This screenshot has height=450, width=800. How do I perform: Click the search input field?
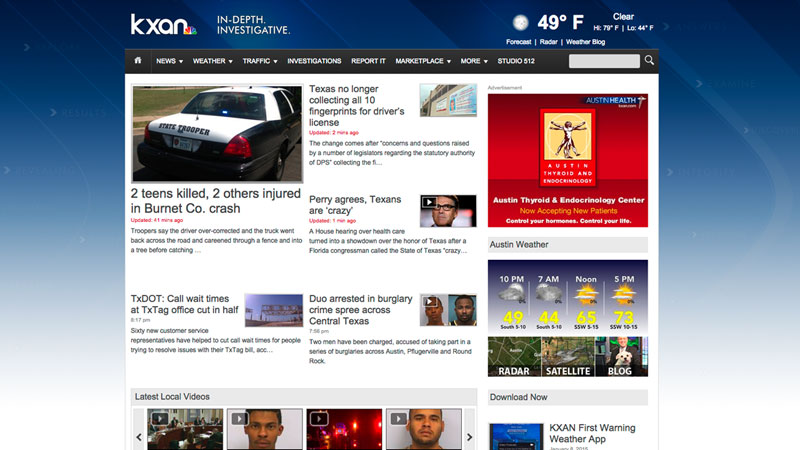tap(603, 61)
